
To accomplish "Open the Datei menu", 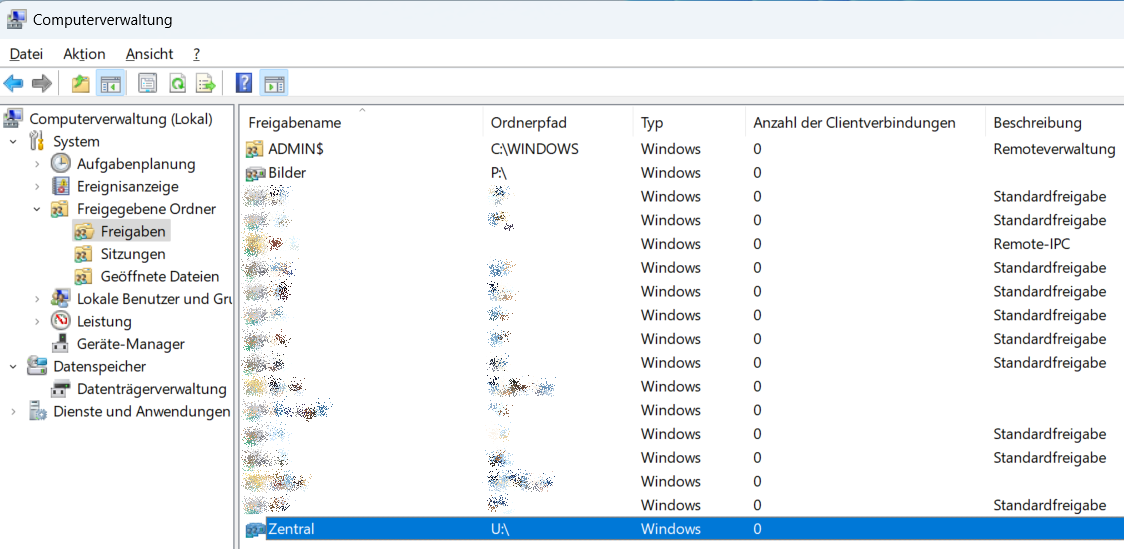I will coord(27,54).
